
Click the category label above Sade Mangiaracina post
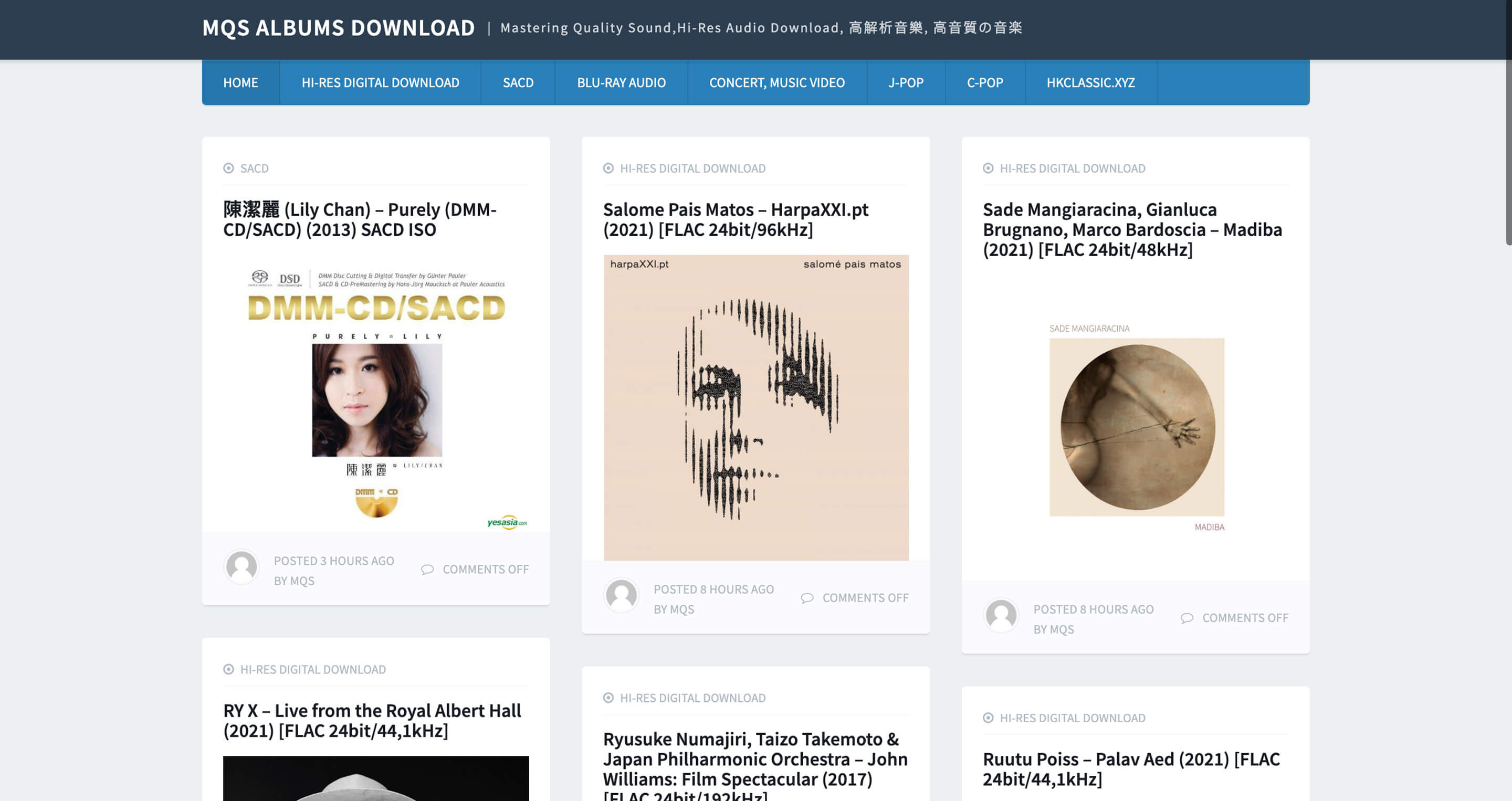point(1073,168)
